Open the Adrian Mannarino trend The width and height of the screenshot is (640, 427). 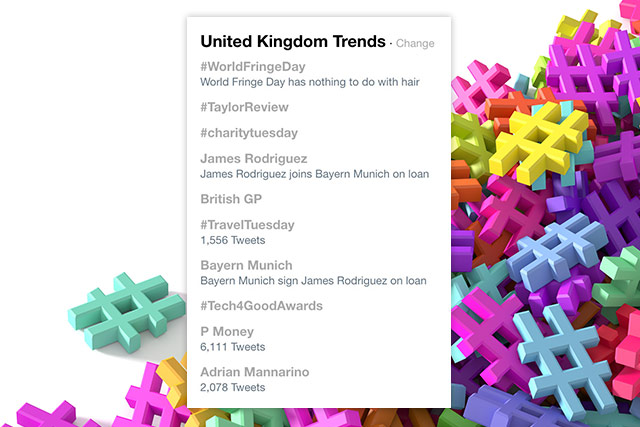tap(255, 372)
